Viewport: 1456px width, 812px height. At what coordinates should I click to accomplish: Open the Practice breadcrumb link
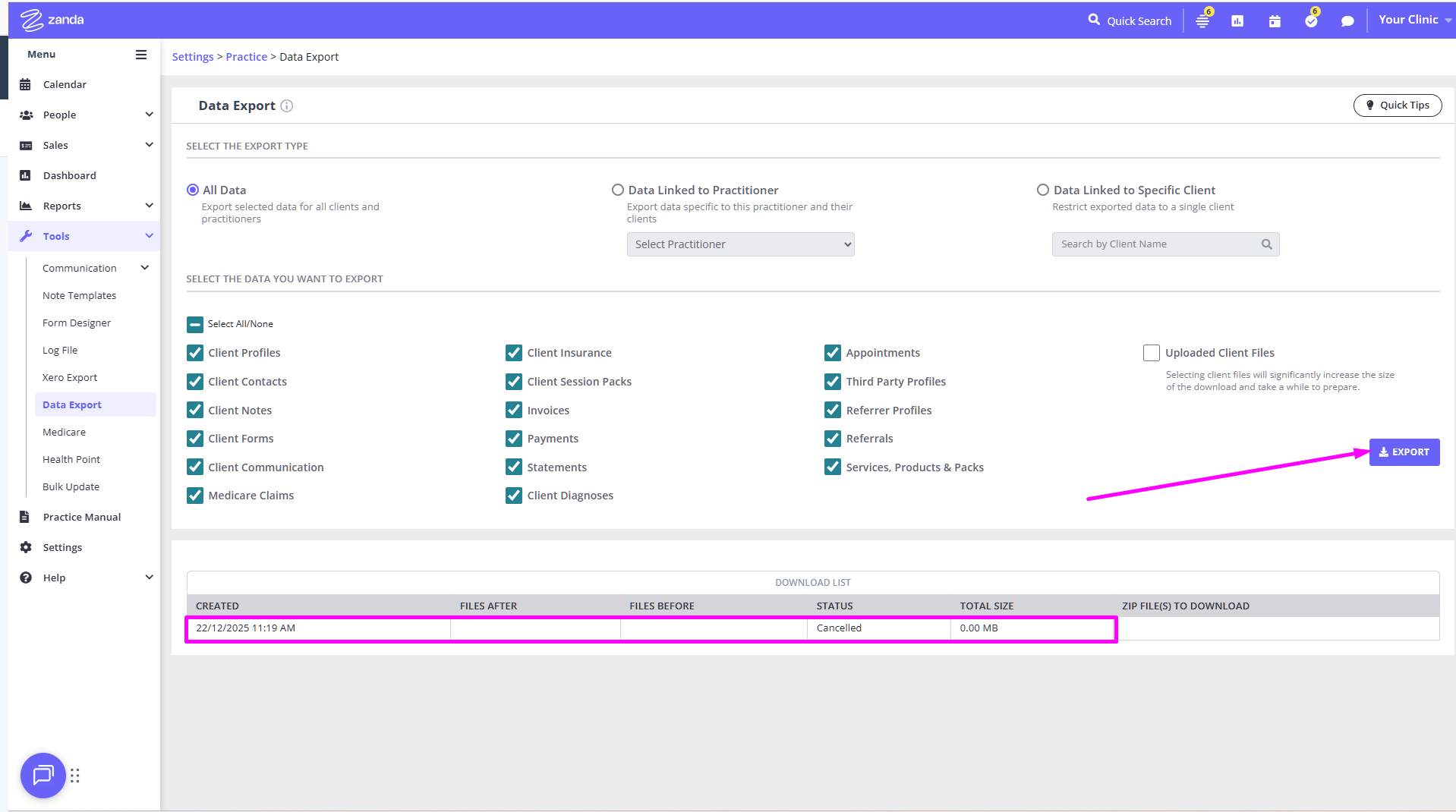pyautogui.click(x=246, y=57)
